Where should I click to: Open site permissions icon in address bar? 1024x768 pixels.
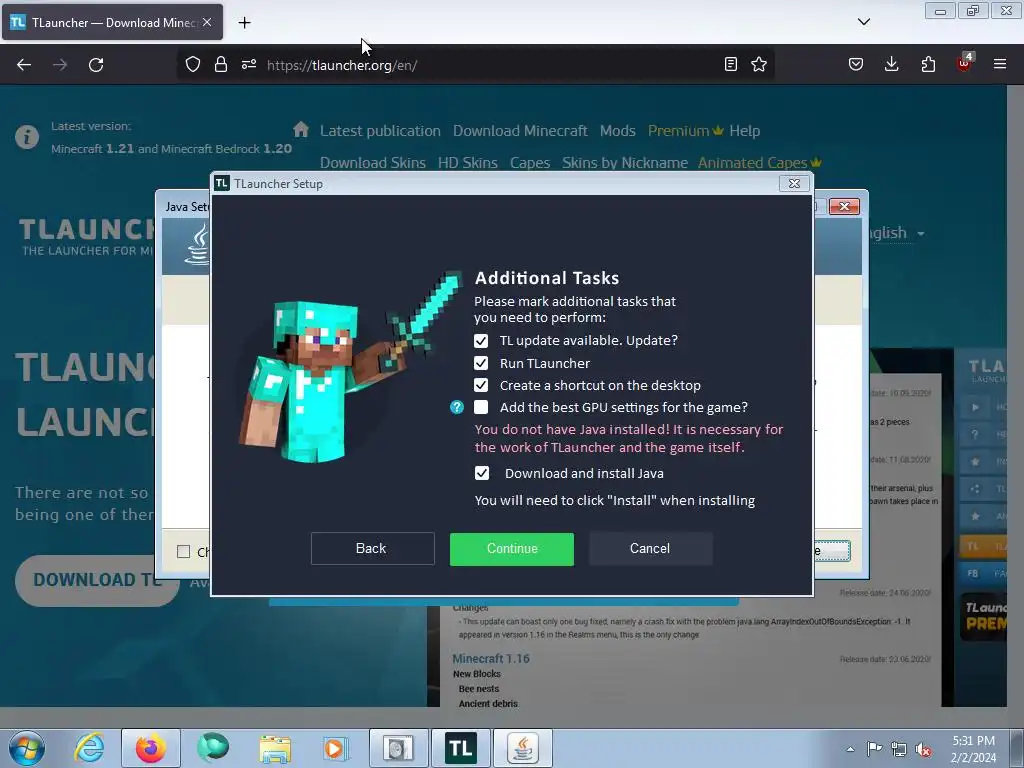click(x=249, y=65)
